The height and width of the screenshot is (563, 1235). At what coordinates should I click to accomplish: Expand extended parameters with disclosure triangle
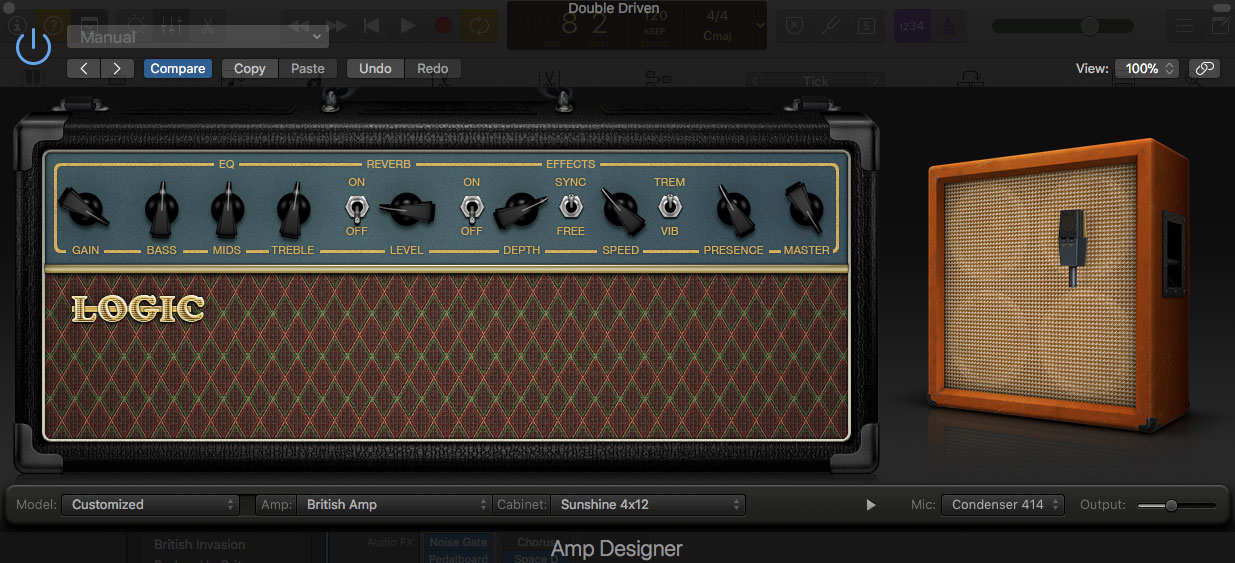coord(871,505)
